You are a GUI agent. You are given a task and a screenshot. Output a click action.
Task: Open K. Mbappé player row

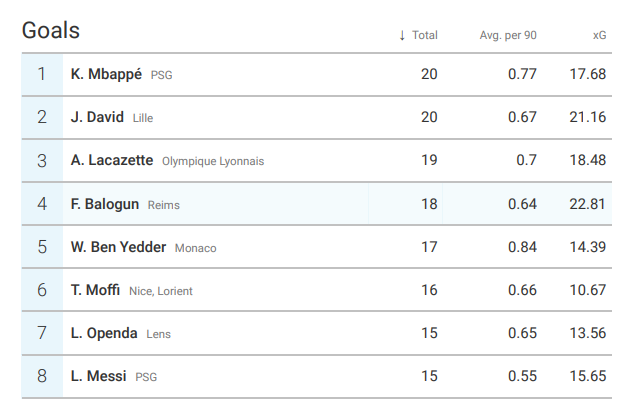(107, 74)
